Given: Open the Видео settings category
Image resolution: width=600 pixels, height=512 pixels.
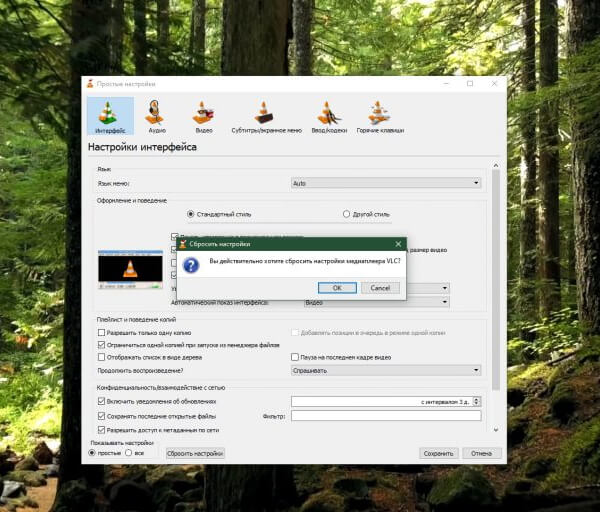Looking at the screenshot, I should tap(204, 116).
